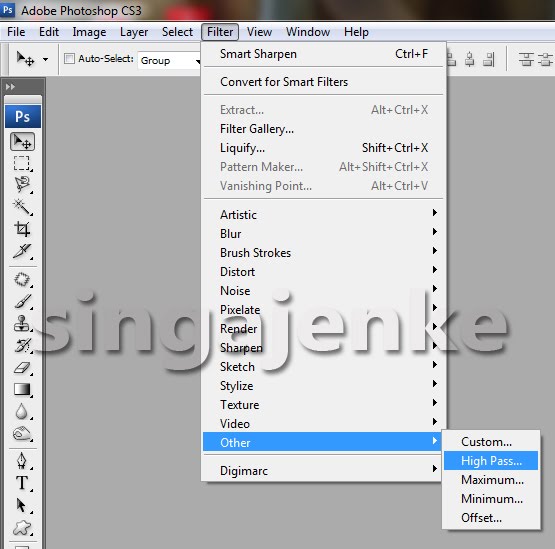
Task: Collapse toolbox with double-arrow button
Action: [x=10, y=87]
